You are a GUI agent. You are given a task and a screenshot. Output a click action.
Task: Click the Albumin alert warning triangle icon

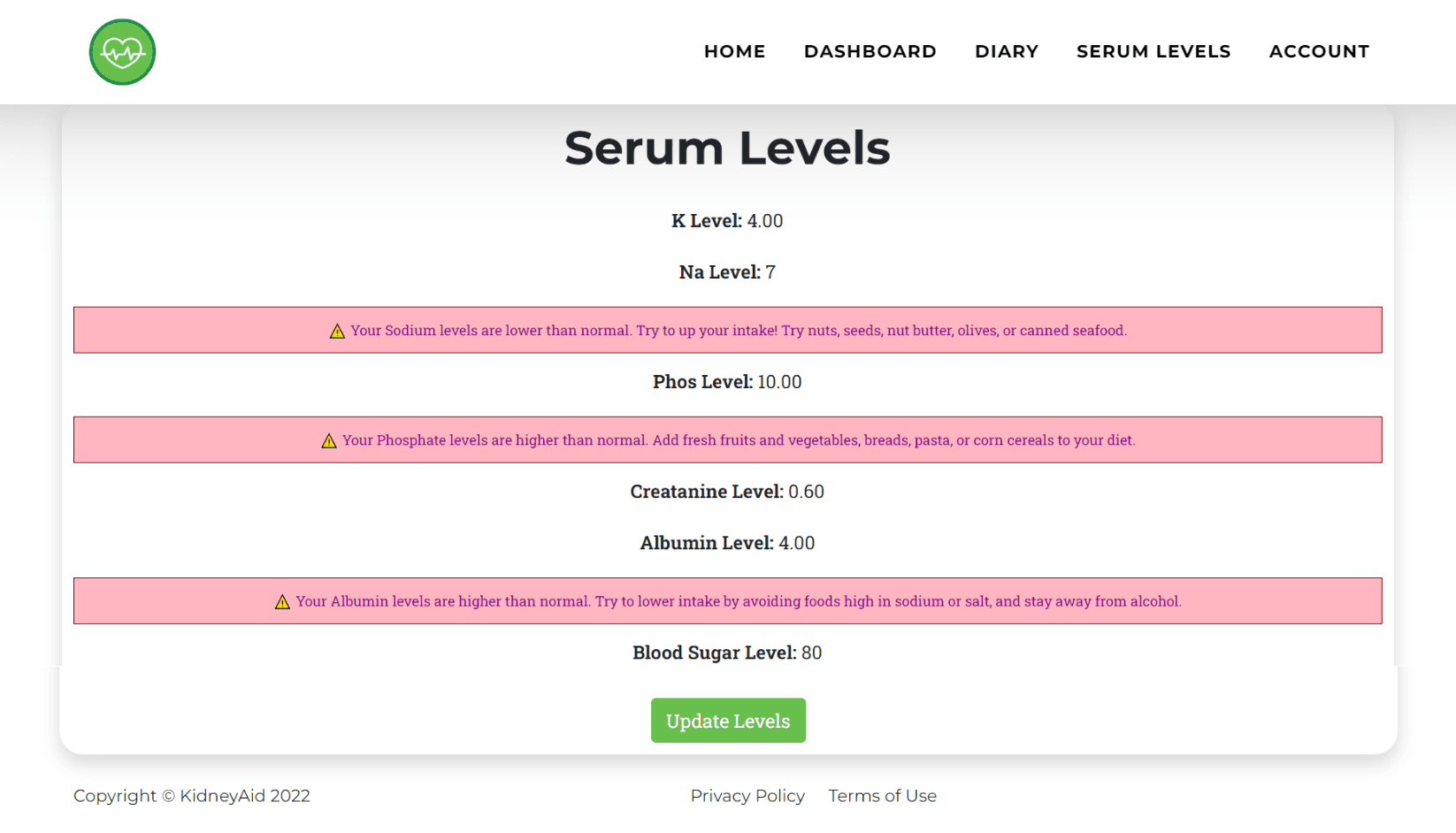click(x=282, y=601)
